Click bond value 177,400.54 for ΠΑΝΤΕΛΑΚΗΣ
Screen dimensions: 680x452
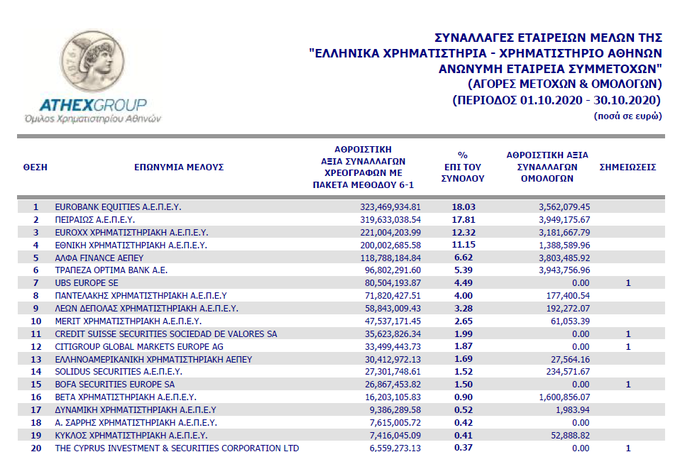[568, 296]
